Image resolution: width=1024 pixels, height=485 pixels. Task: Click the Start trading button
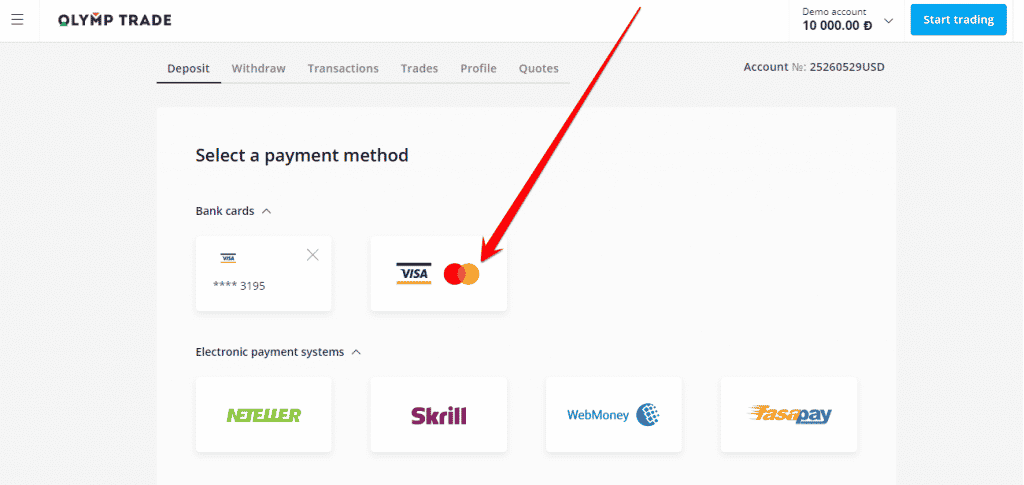pos(958,20)
